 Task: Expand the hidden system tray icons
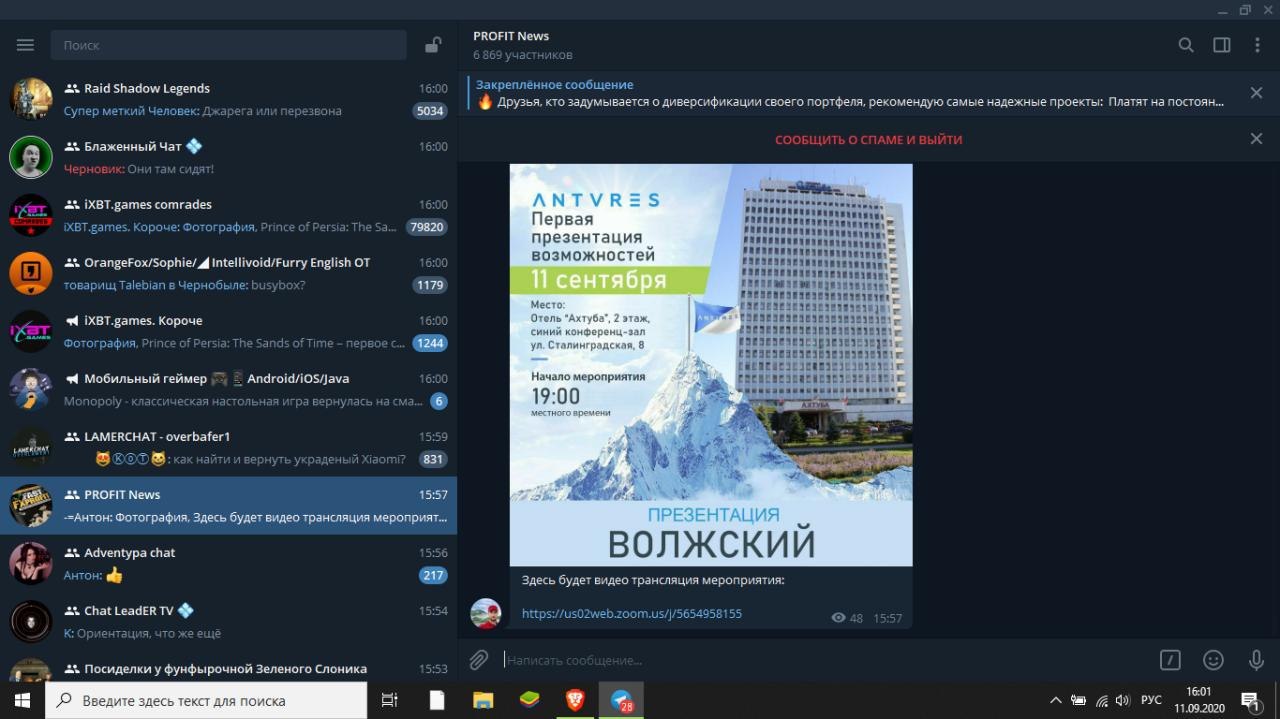coord(1055,700)
